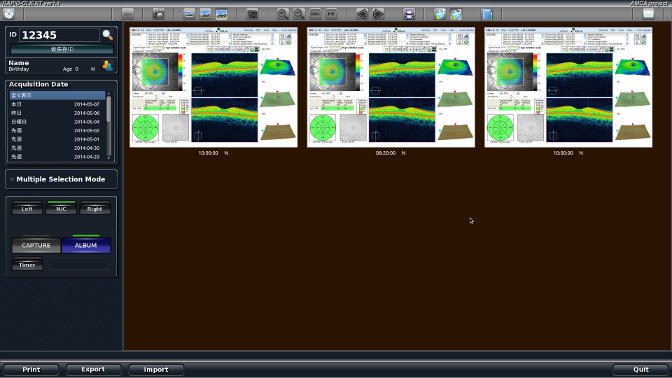Click the envelope mail icon

[648, 14]
